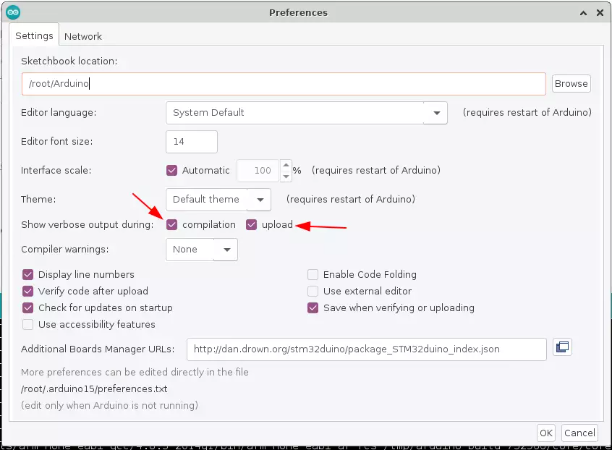Click the interface scale percent field showing 100
The image size is (612, 450).
click(258, 171)
